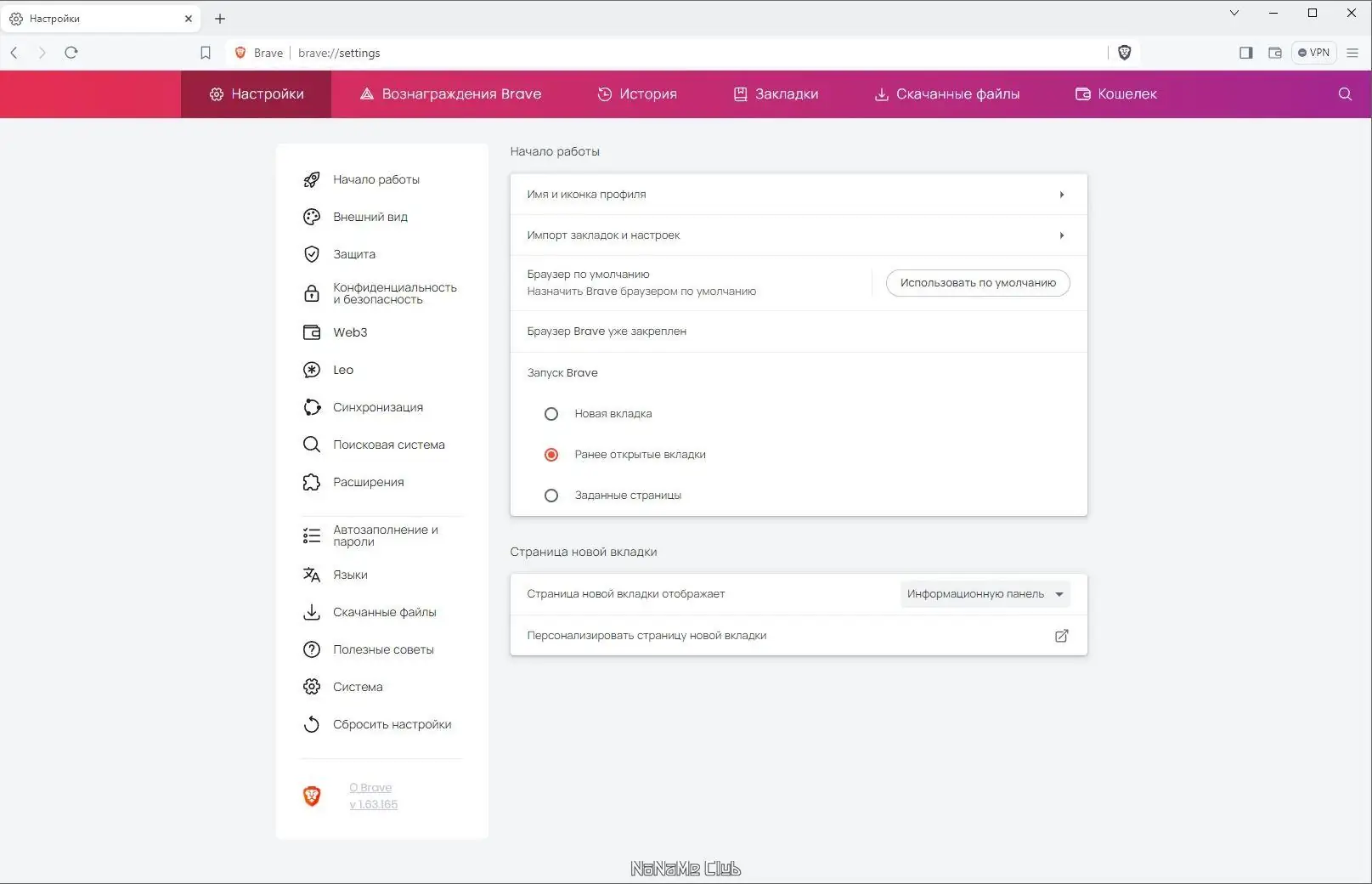Image resolution: width=1372 pixels, height=884 pixels.
Task: Open the tab search chevron dropdown
Action: [1234, 13]
